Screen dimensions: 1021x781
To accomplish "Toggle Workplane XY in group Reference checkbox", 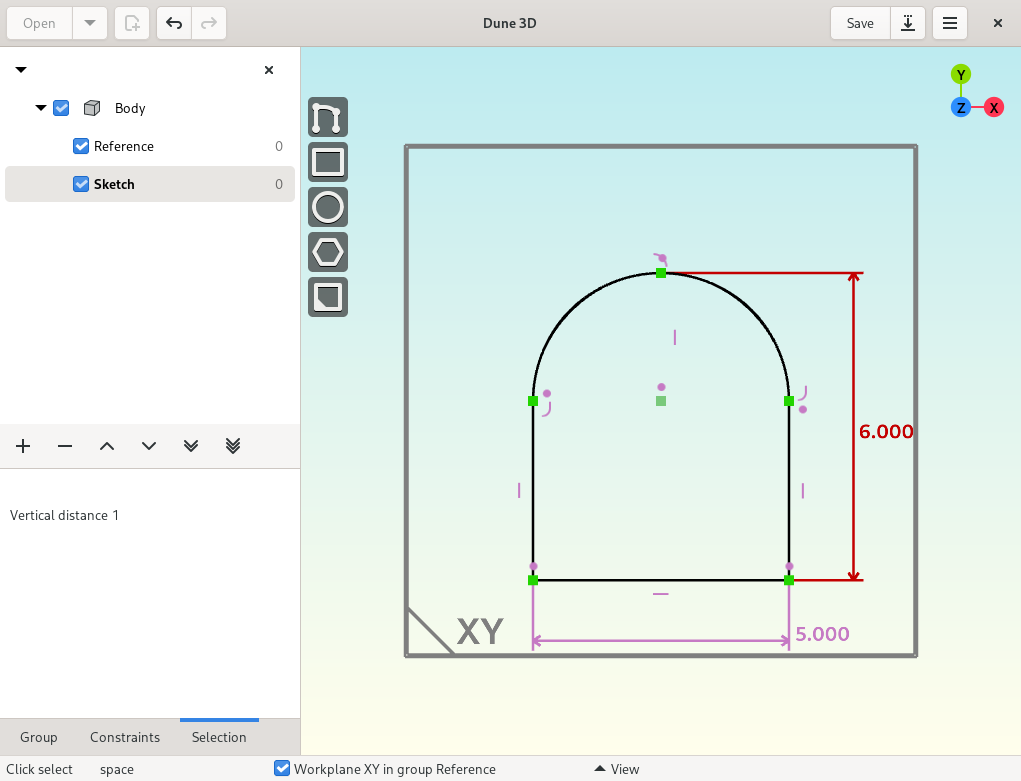I will [x=282, y=769].
